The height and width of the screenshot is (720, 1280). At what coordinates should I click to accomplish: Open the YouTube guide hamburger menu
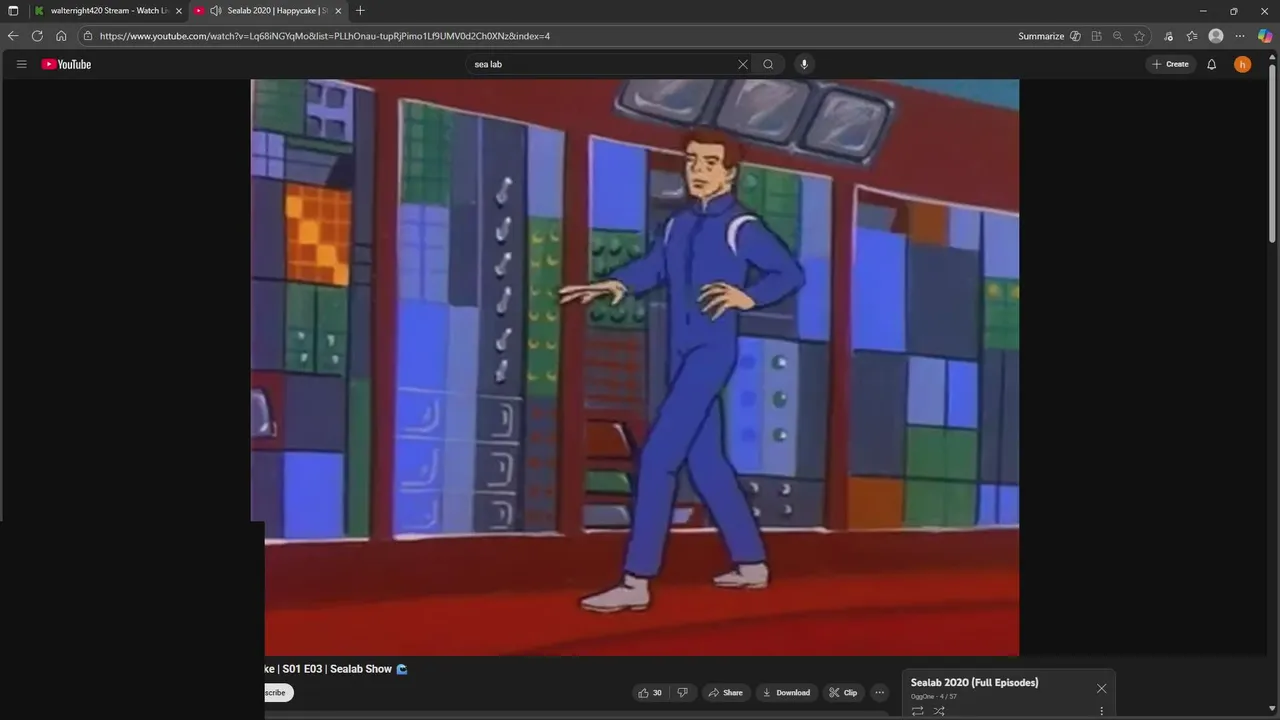(x=21, y=64)
